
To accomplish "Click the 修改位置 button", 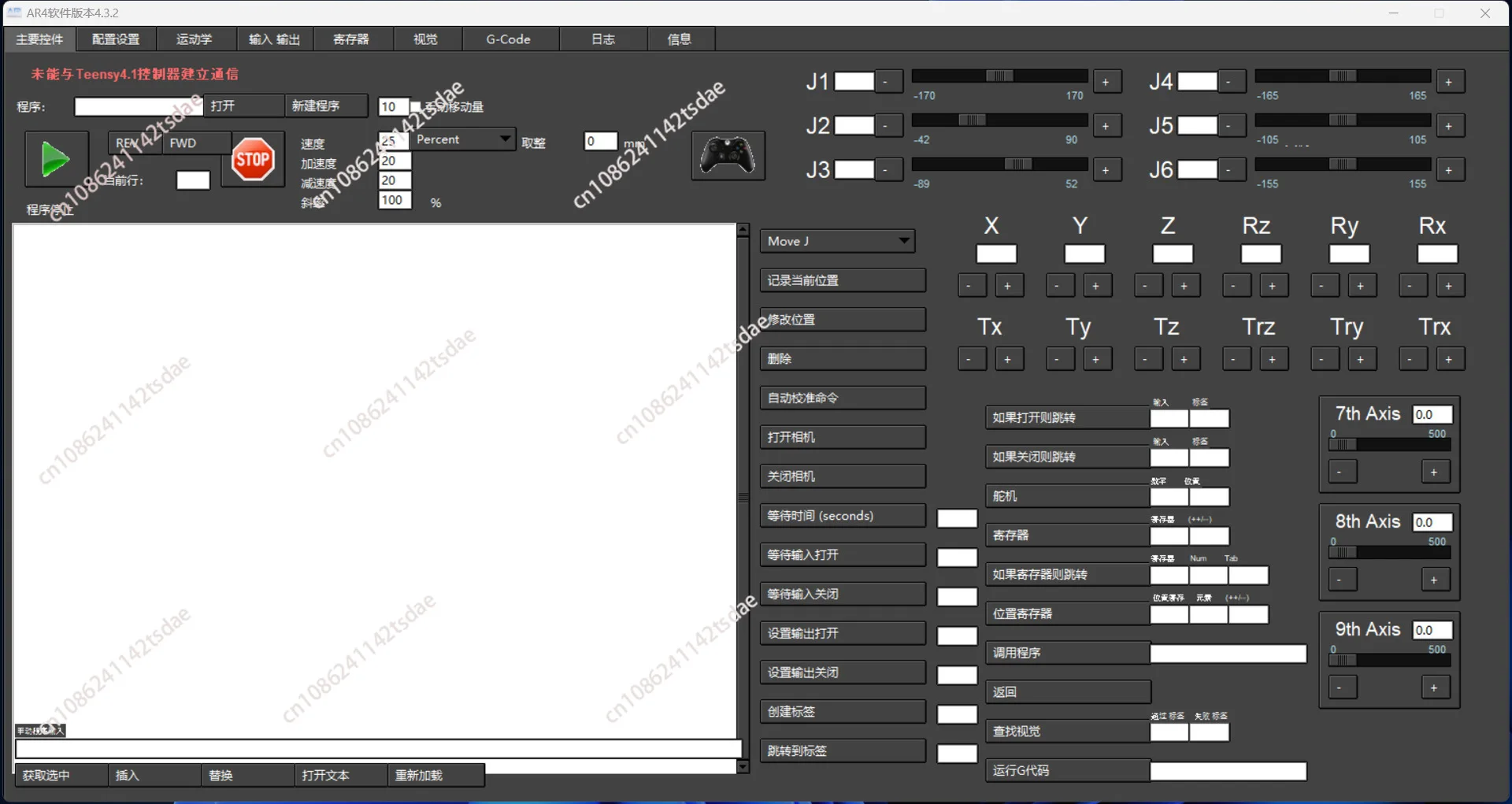I will (843, 320).
